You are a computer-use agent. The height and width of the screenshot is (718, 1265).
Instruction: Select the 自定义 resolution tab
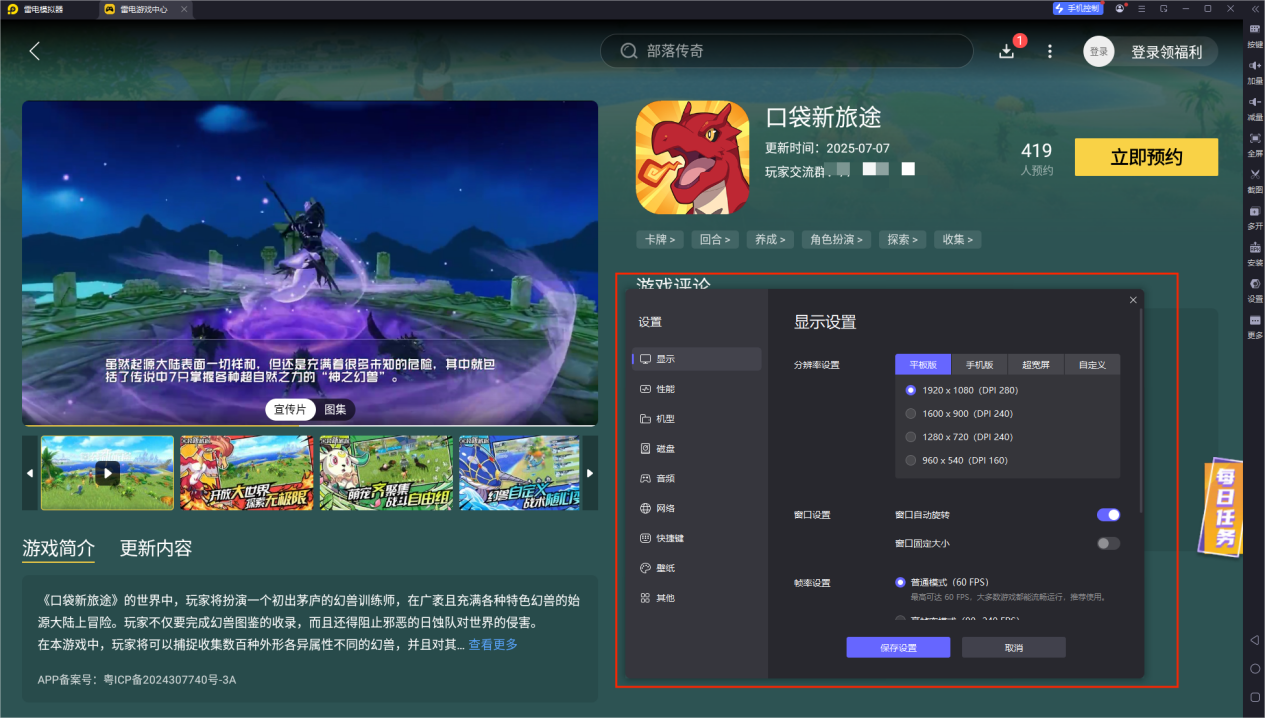(1092, 365)
